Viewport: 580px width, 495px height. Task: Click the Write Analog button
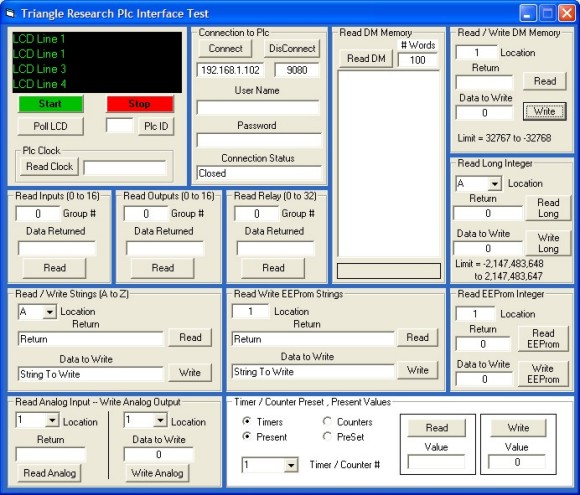coord(157,473)
